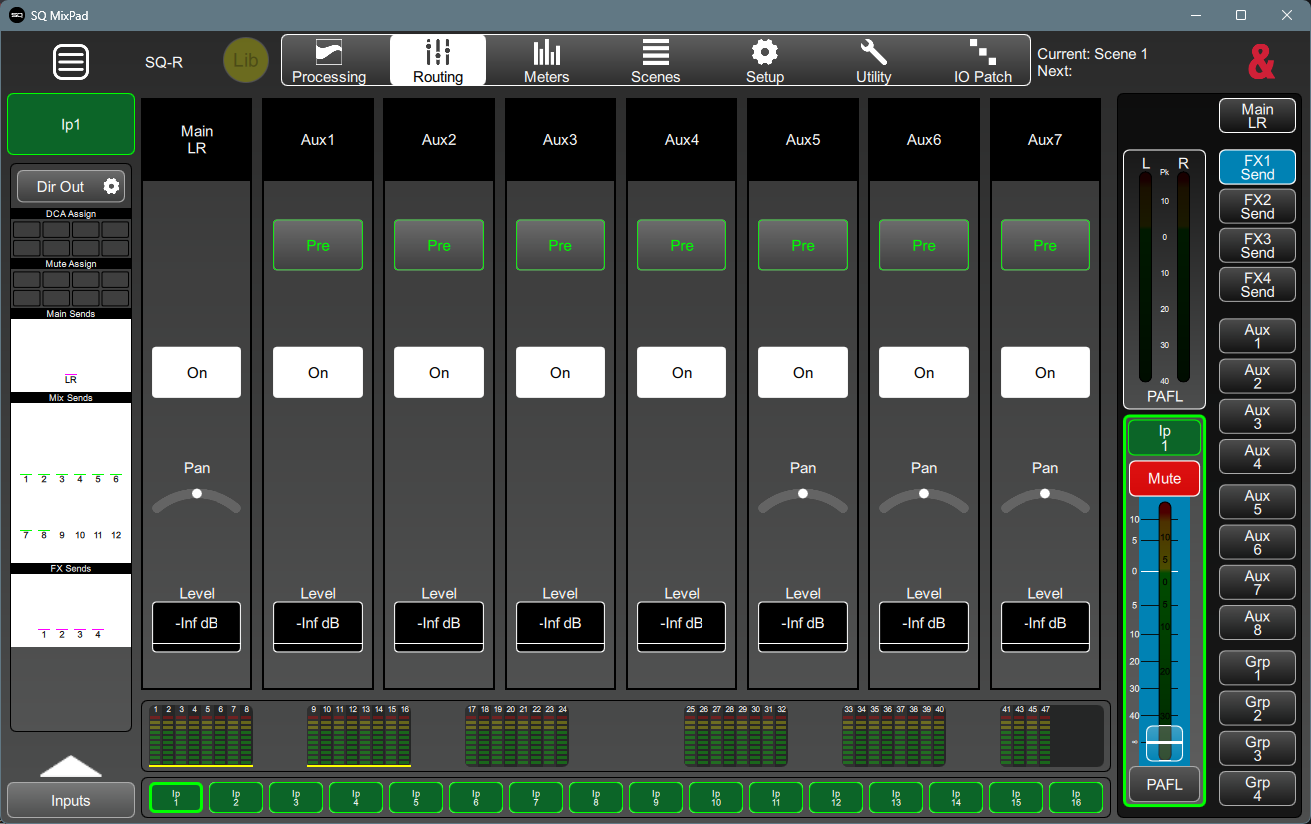Select Aux 3 mix on right
This screenshot has height=824, width=1311.
(1257, 417)
